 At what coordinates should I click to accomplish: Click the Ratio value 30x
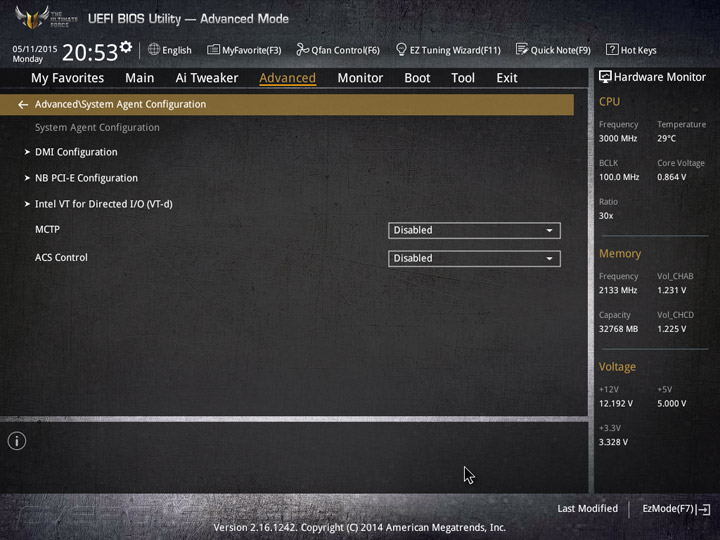[606, 215]
